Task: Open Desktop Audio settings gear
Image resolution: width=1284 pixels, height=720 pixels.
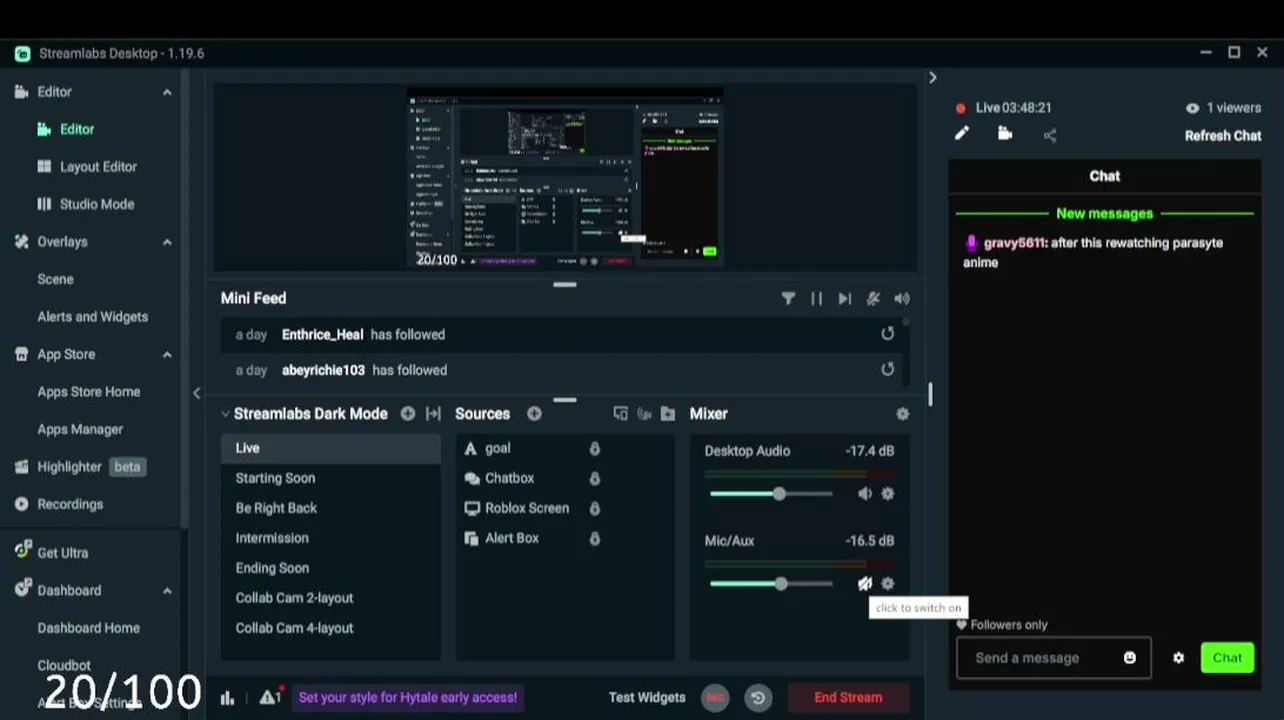Action: click(x=887, y=493)
